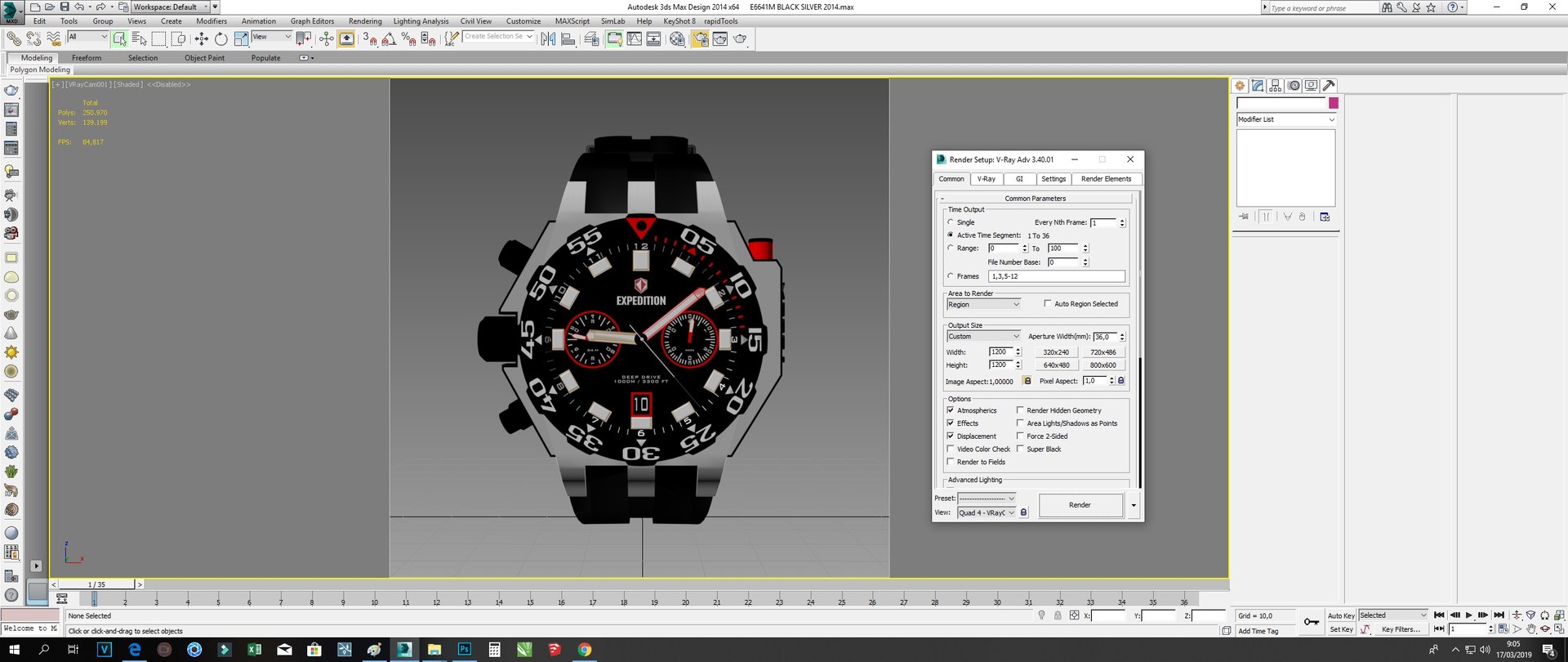The image size is (1568, 662).
Task: Click the Bind to Space Warp icon
Action: pyautogui.click(x=53, y=38)
